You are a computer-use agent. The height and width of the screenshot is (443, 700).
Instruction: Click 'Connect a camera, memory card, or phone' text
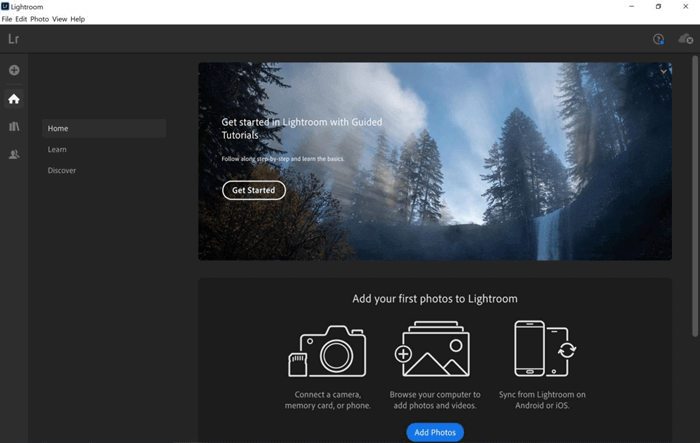[328, 400]
